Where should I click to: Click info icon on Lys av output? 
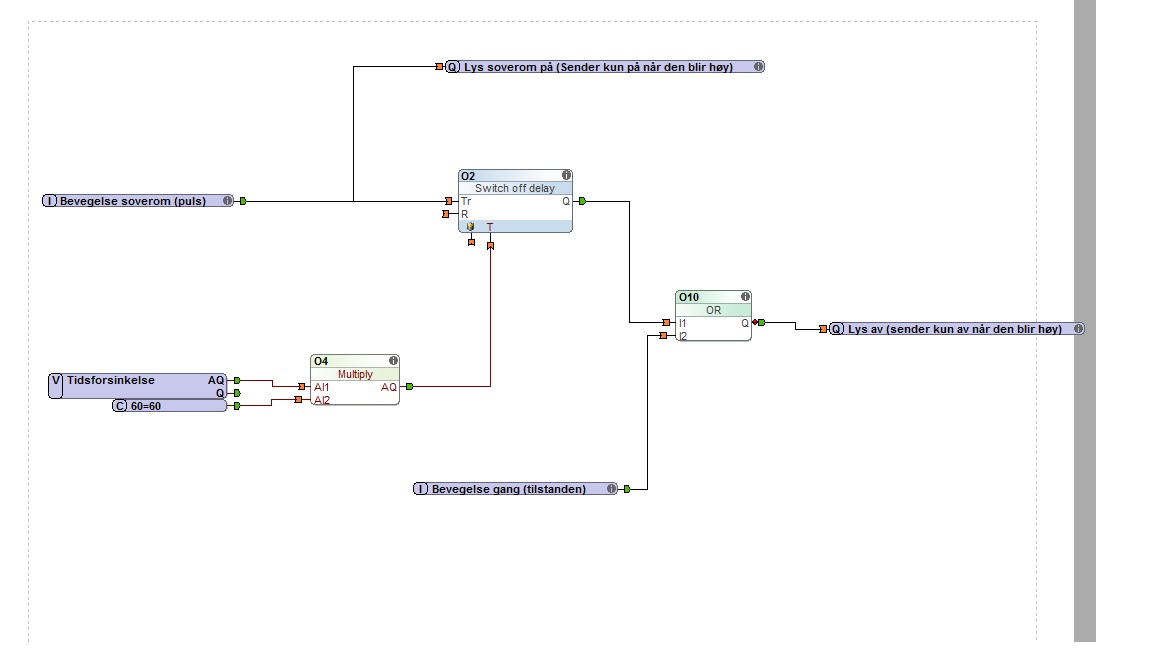(x=1078, y=328)
